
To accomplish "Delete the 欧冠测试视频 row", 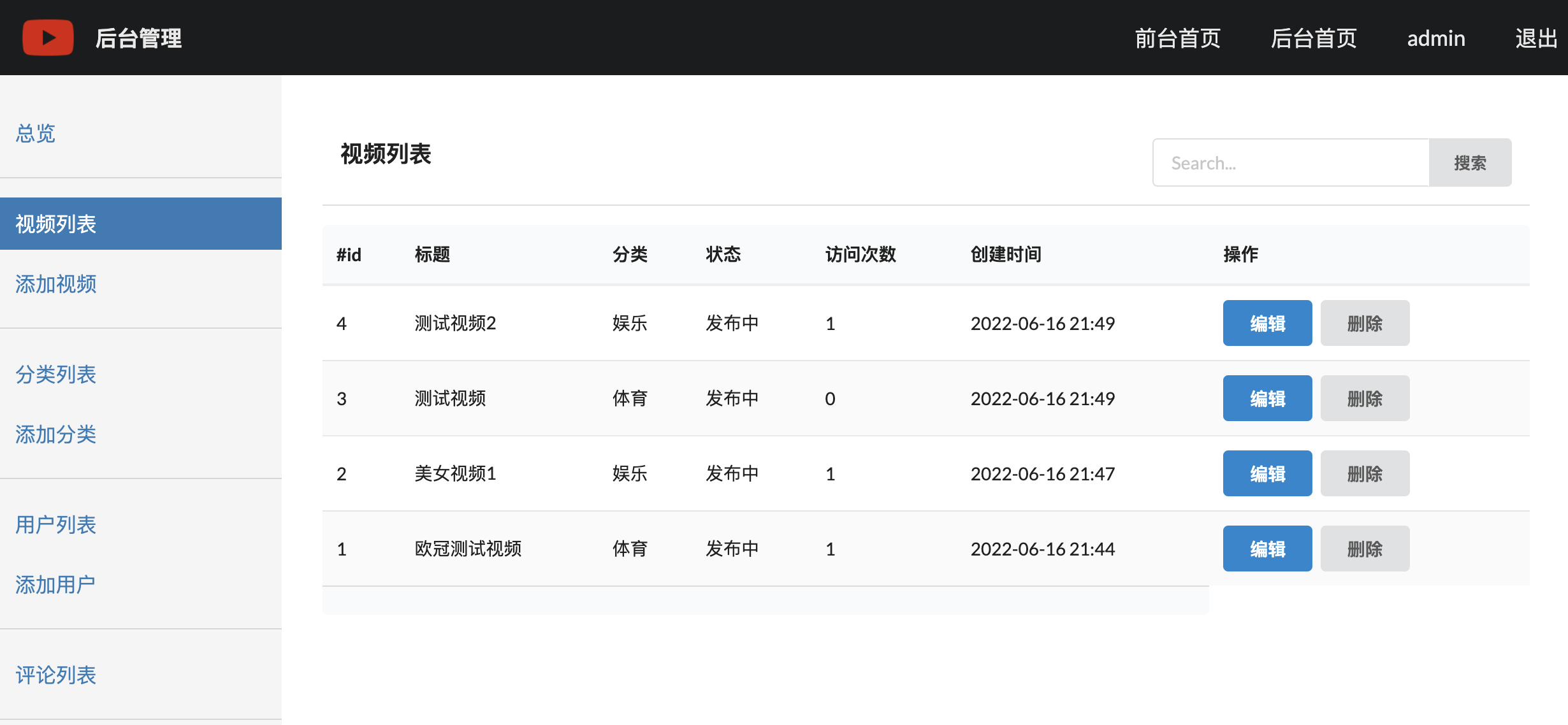I will click(1365, 549).
